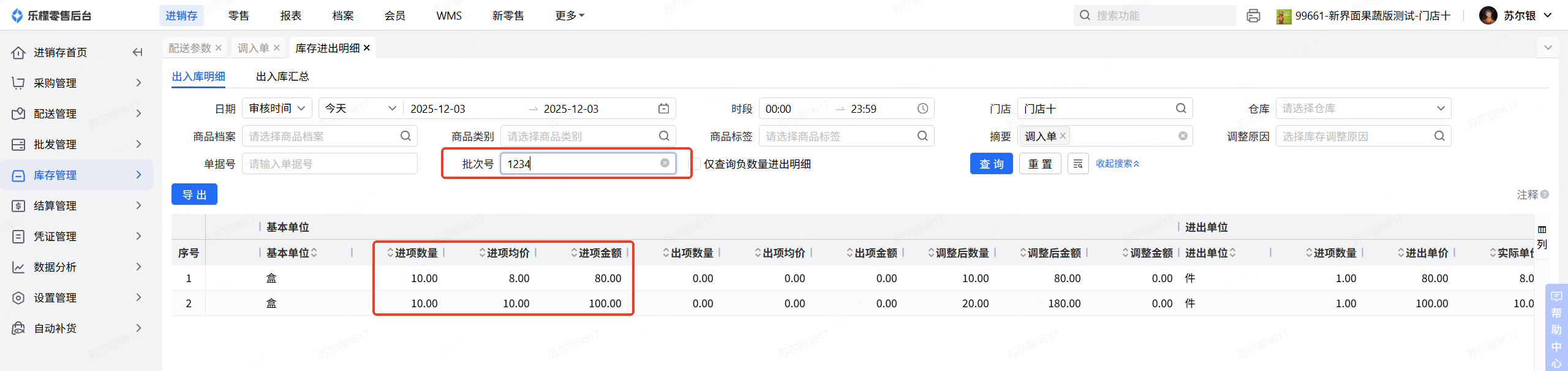Close the 库存进出明细 tab

[x=367, y=48]
